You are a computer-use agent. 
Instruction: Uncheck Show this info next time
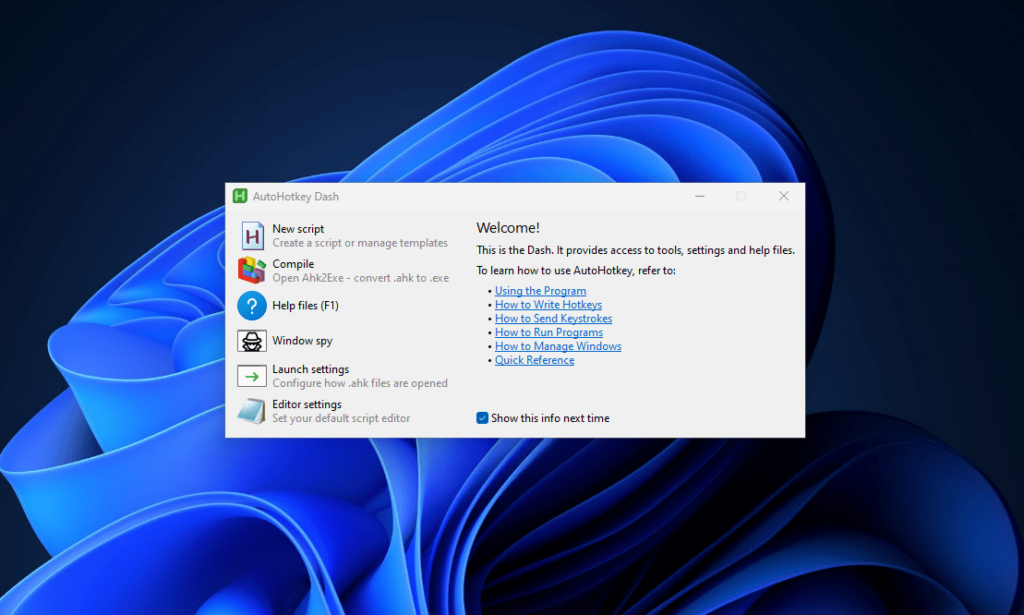(482, 418)
